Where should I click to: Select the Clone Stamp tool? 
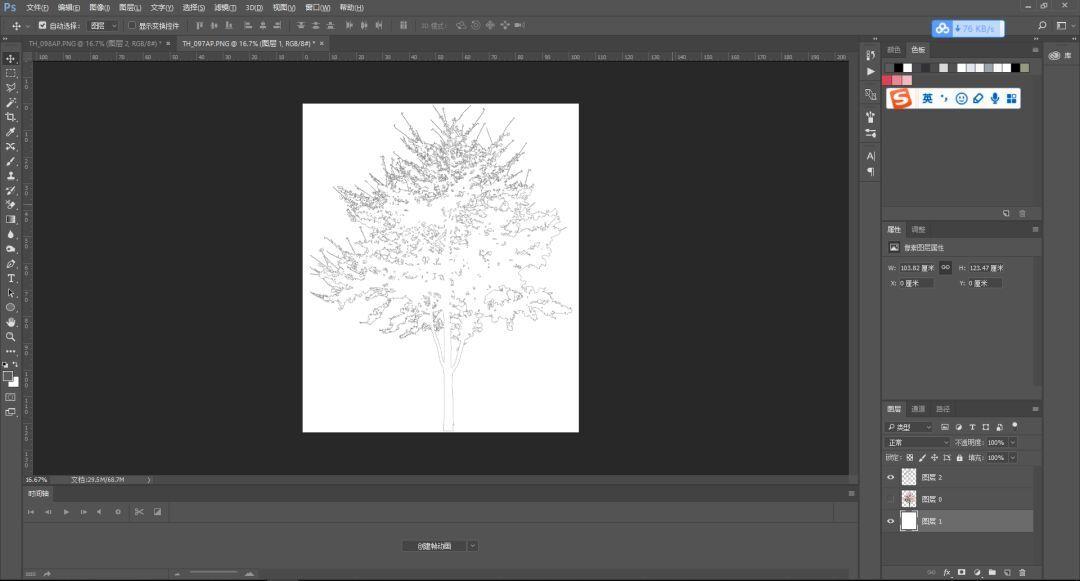point(10,176)
